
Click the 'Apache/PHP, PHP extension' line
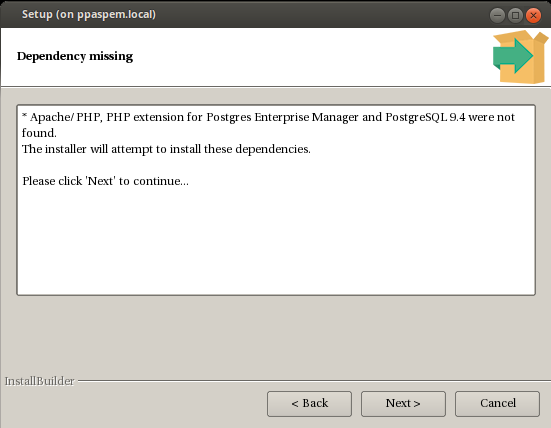[268, 117]
